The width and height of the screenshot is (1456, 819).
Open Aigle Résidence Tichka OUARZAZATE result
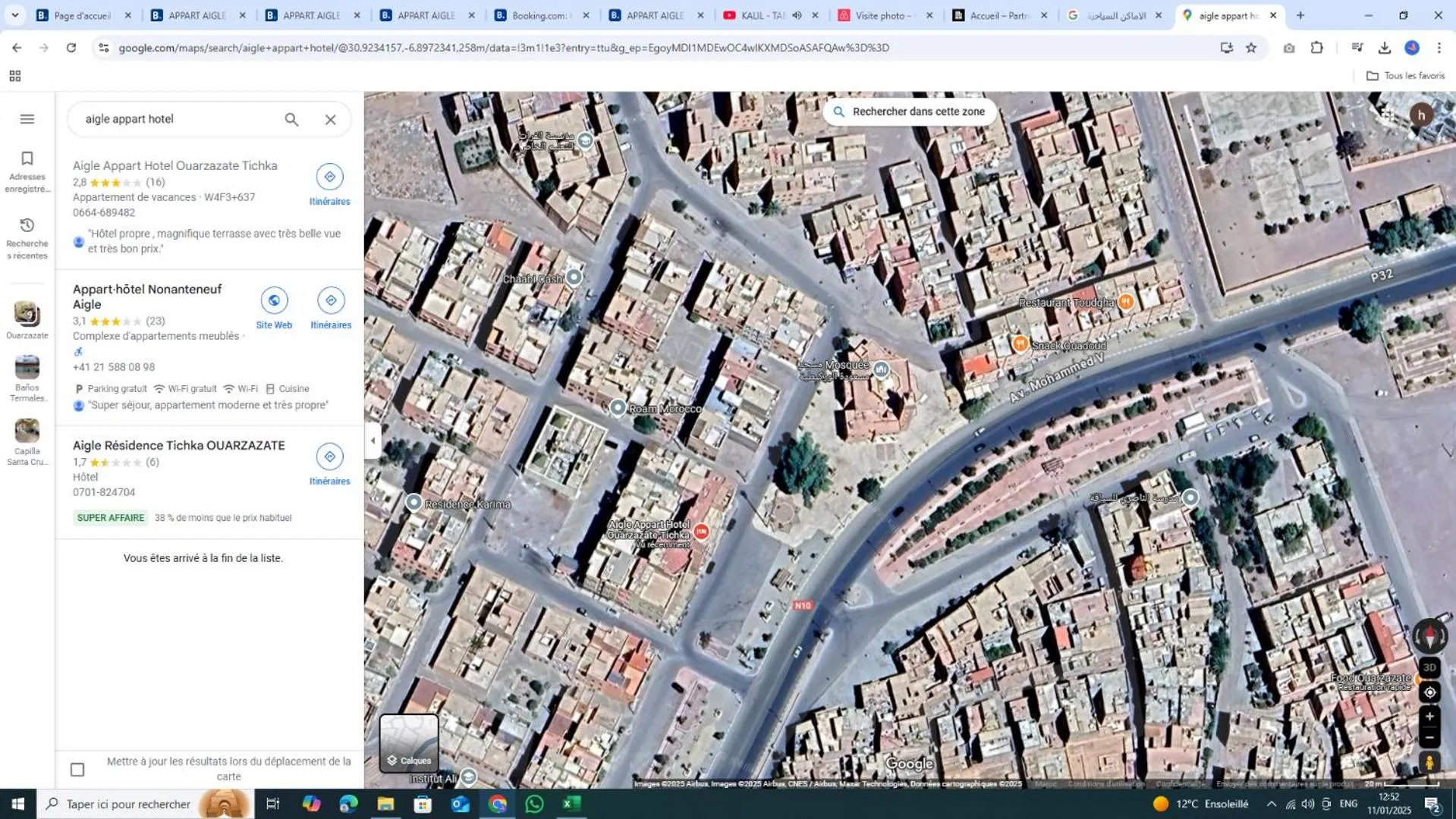point(179,445)
